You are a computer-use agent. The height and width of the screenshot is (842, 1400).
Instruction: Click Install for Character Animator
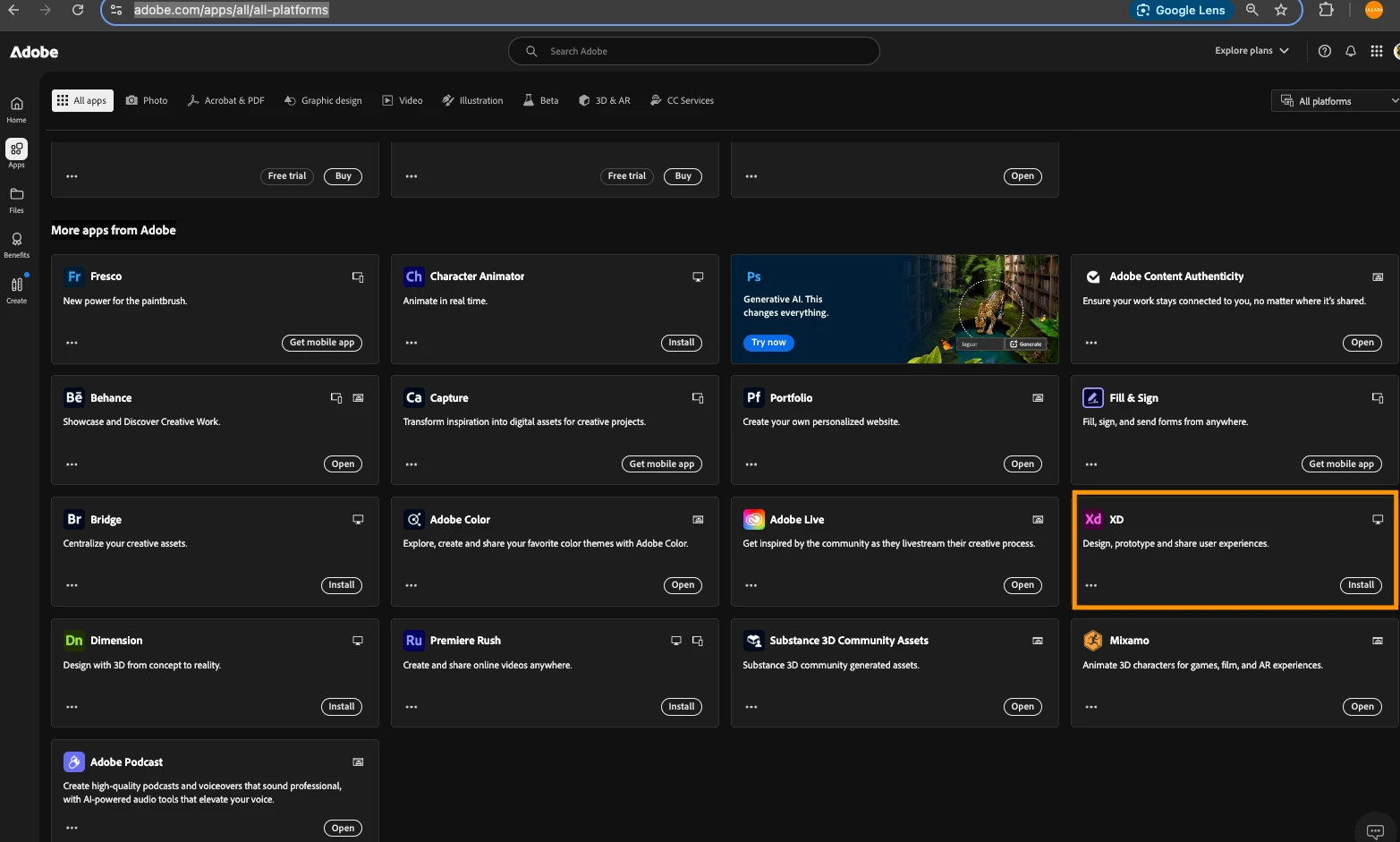tap(682, 343)
